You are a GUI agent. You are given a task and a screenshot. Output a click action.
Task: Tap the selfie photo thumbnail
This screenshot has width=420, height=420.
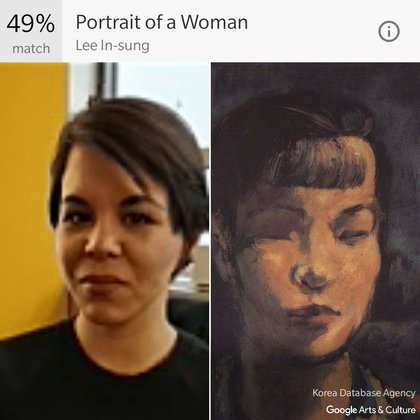[104, 241]
